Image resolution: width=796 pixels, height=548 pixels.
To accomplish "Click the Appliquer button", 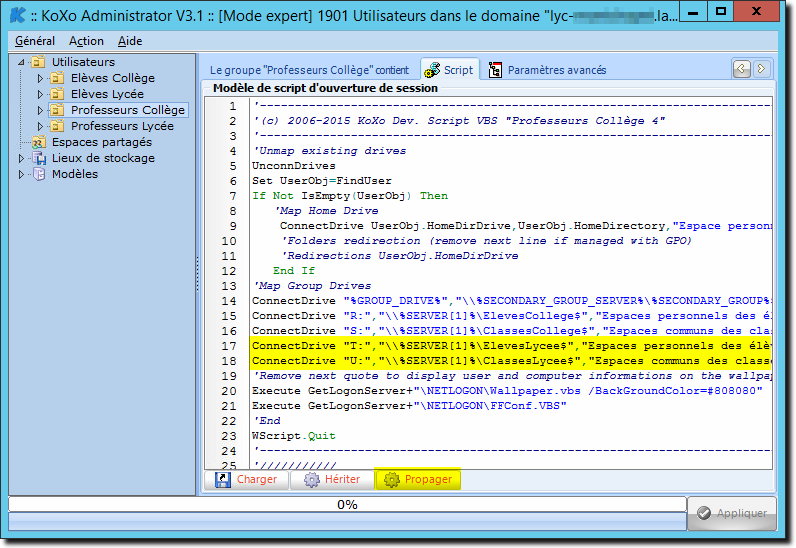I will (x=732, y=513).
